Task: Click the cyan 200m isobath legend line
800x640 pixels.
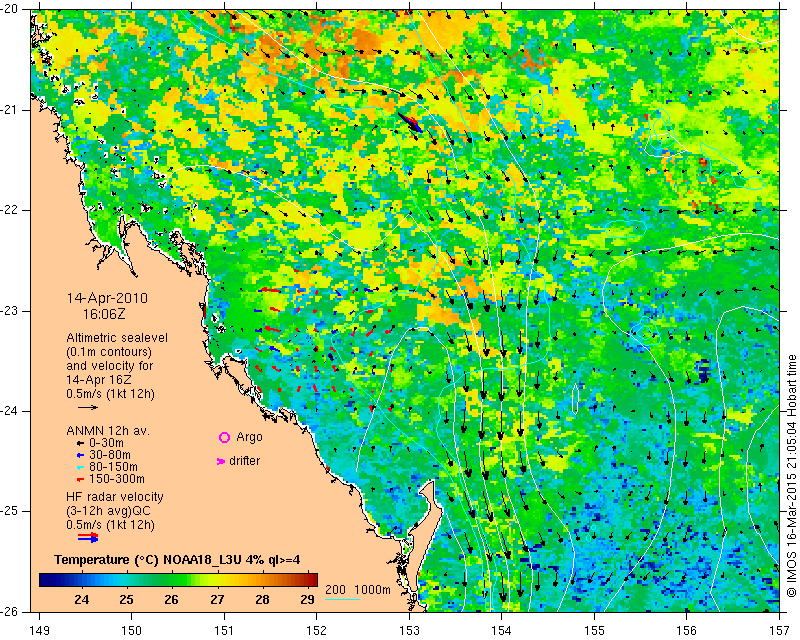Action: click(342, 599)
